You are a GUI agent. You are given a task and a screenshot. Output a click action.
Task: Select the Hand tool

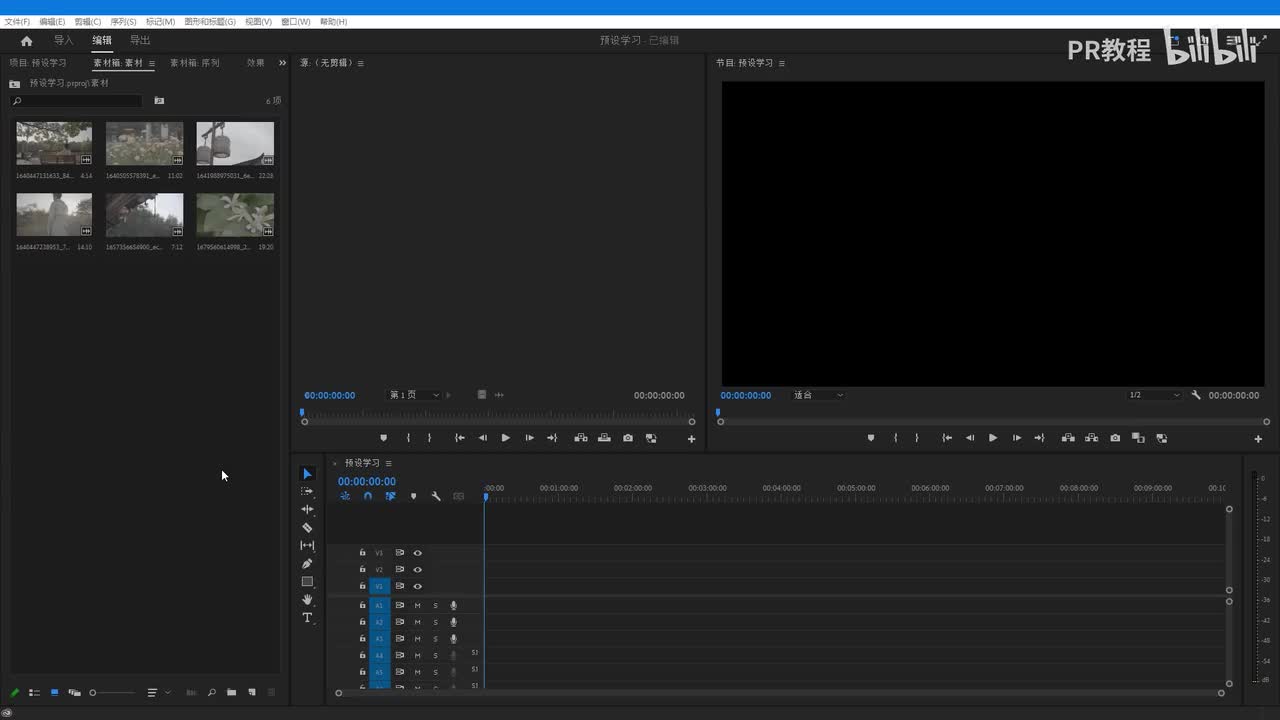coord(307,600)
